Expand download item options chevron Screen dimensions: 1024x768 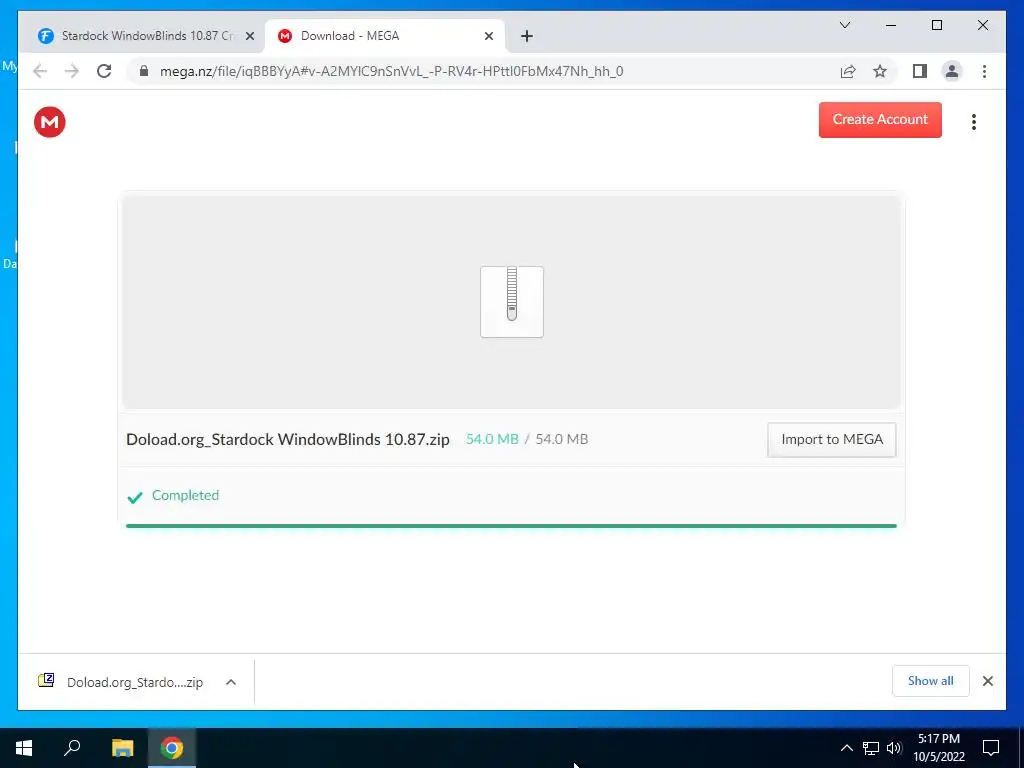coord(231,682)
